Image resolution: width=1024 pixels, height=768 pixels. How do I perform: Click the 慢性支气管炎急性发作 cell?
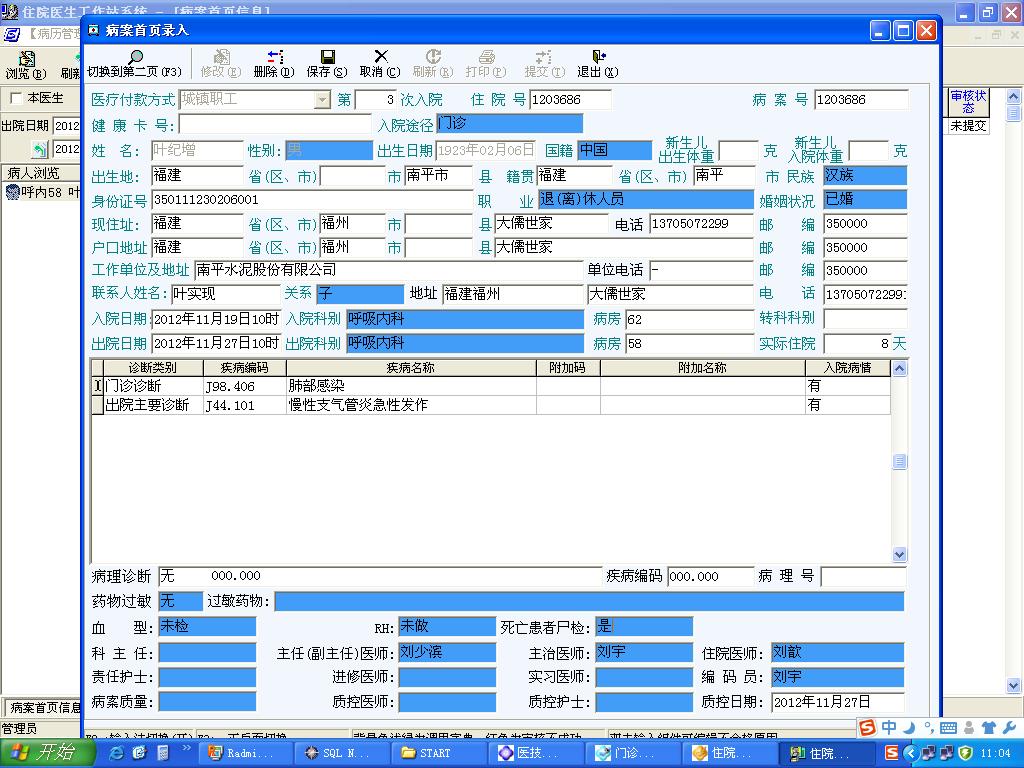(x=411, y=405)
